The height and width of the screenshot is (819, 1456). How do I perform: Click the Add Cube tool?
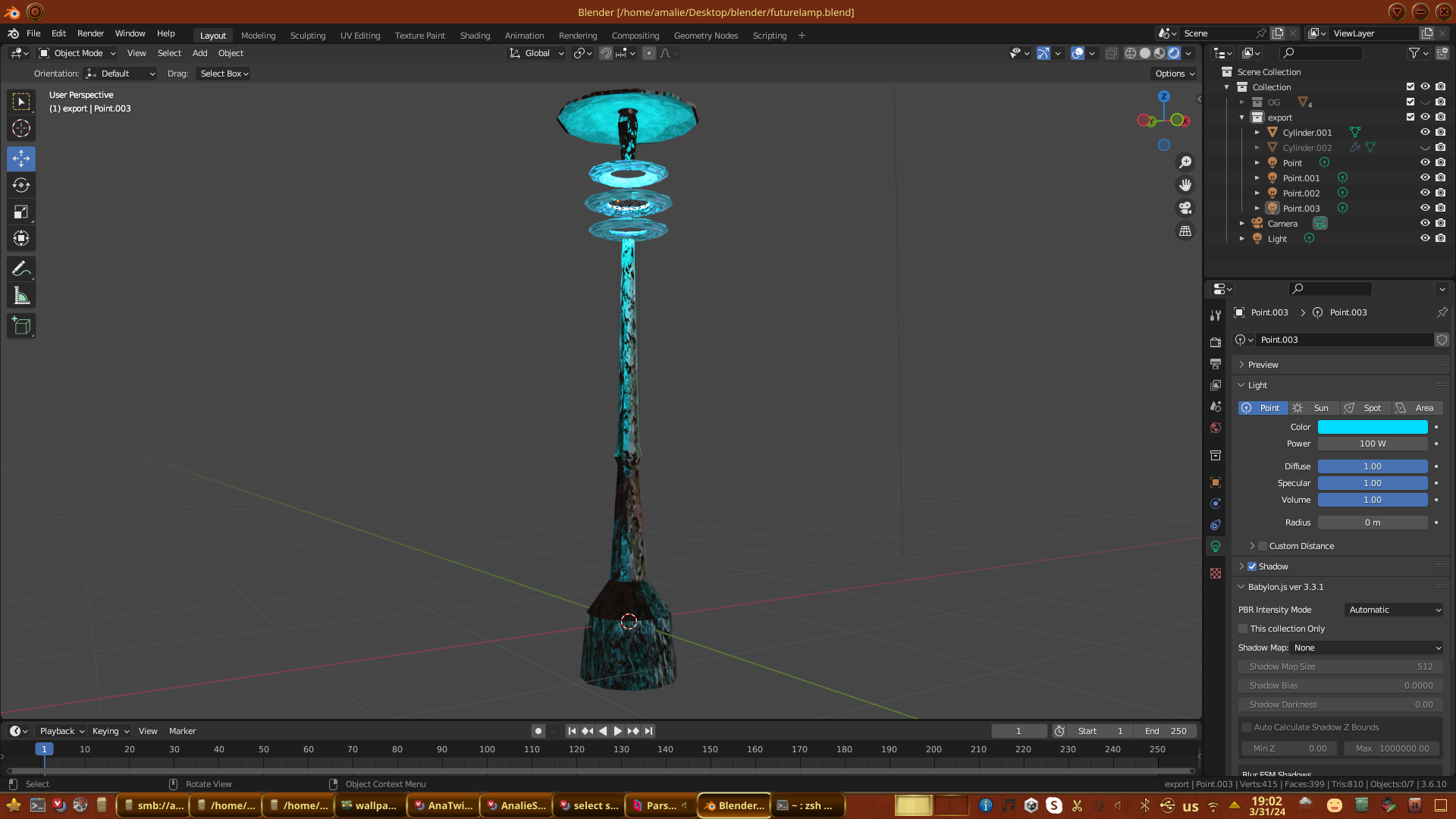tap(21, 326)
